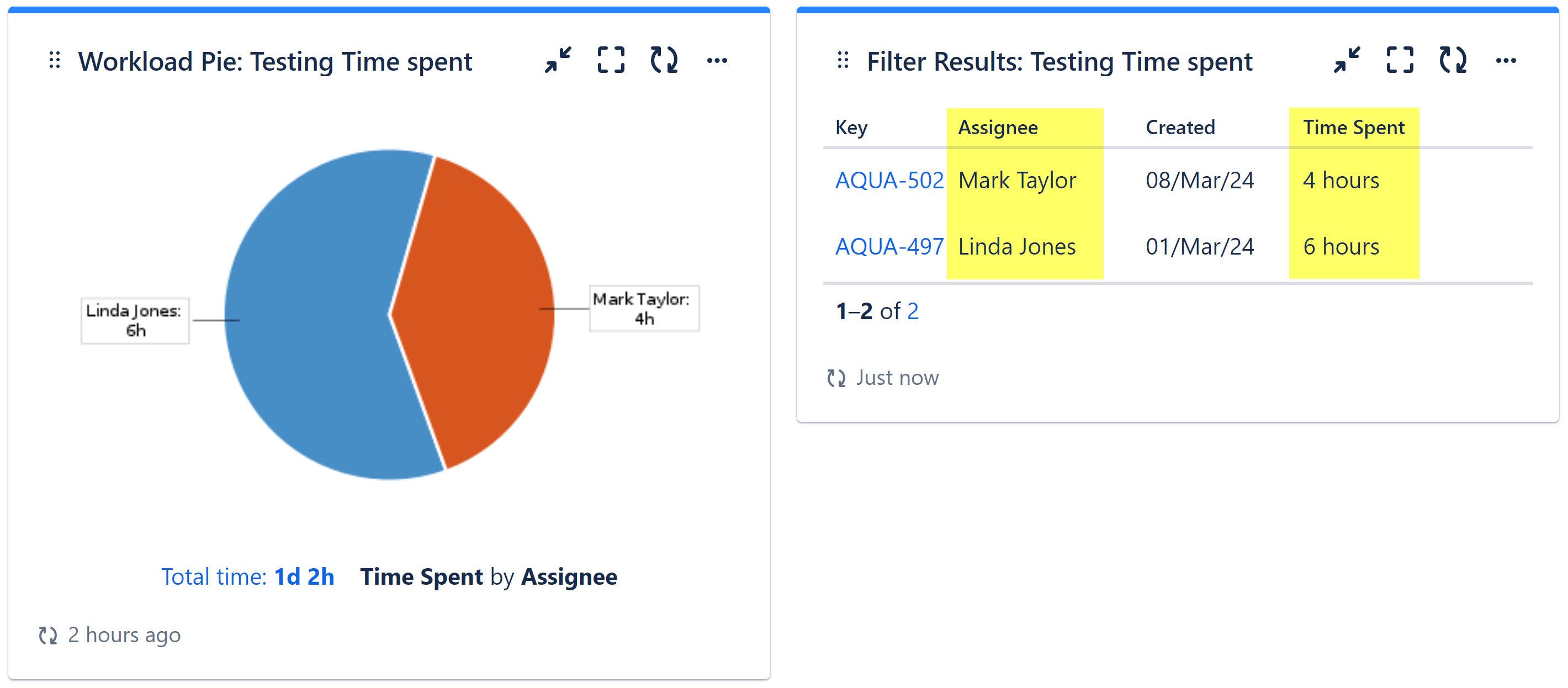The width and height of the screenshot is (1568, 688).
Task: Open issue AQUA-502
Action: click(x=890, y=179)
